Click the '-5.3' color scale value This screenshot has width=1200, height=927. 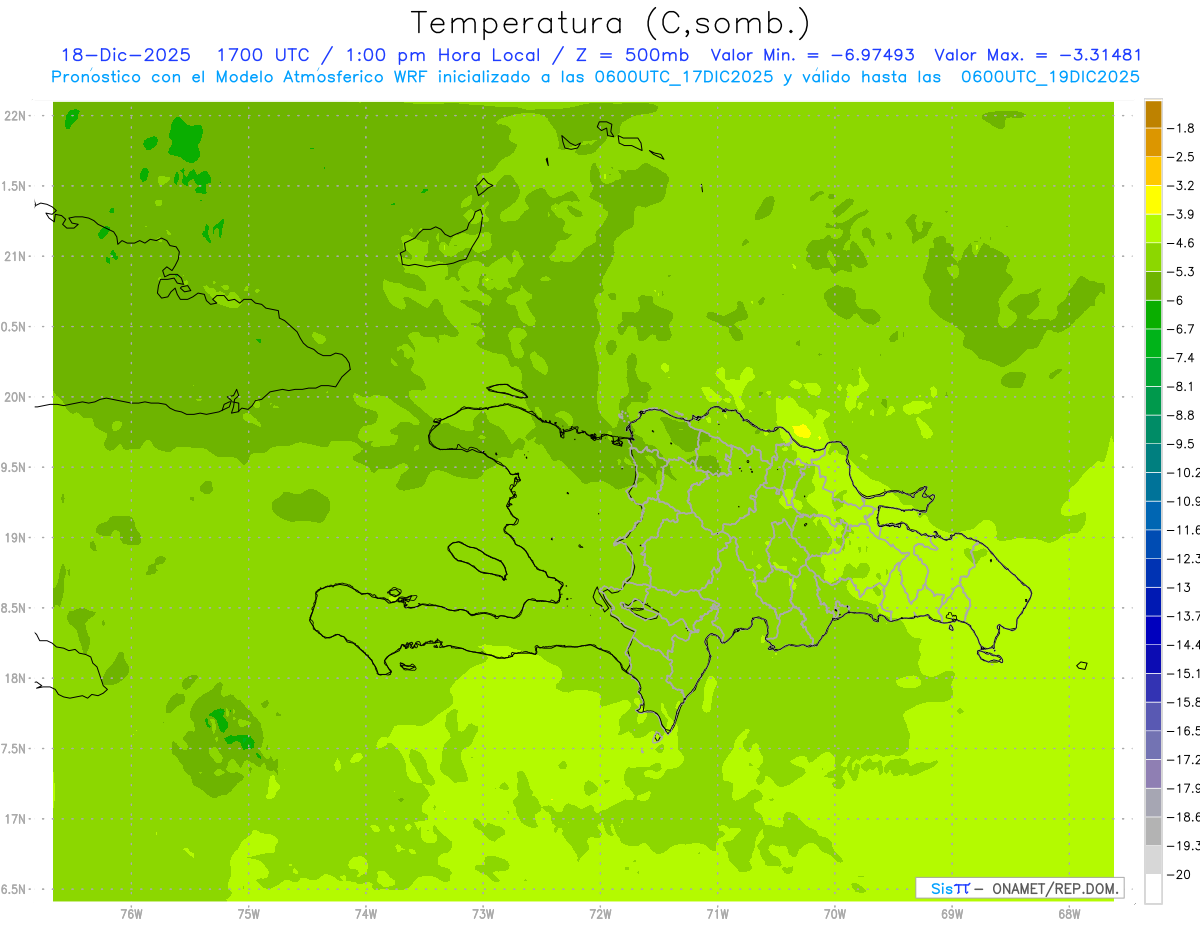[x=1182, y=271]
